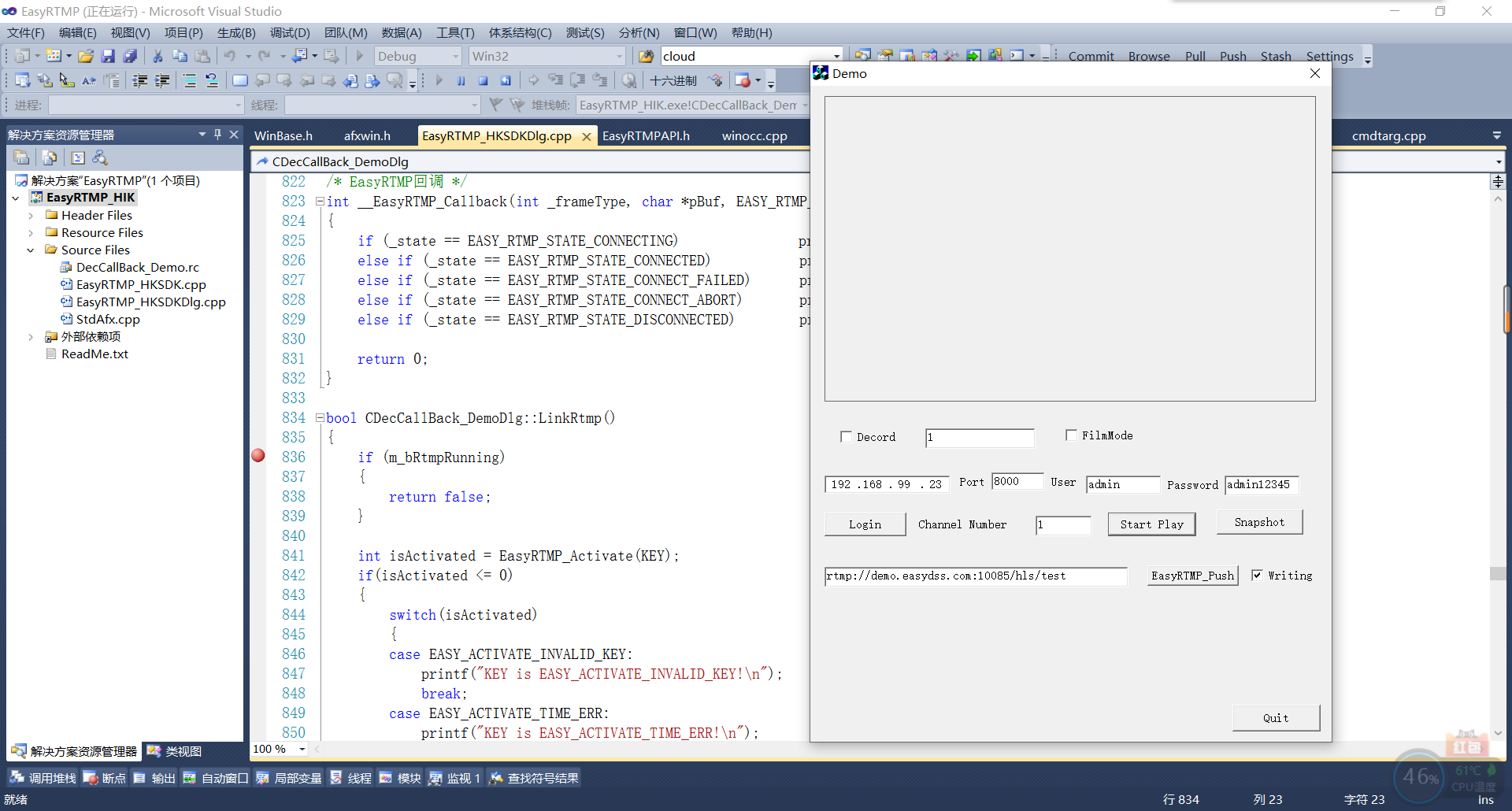The image size is (1512, 811).
Task: Toggle 十六进制 hexadecimal display button
Action: tap(673, 80)
